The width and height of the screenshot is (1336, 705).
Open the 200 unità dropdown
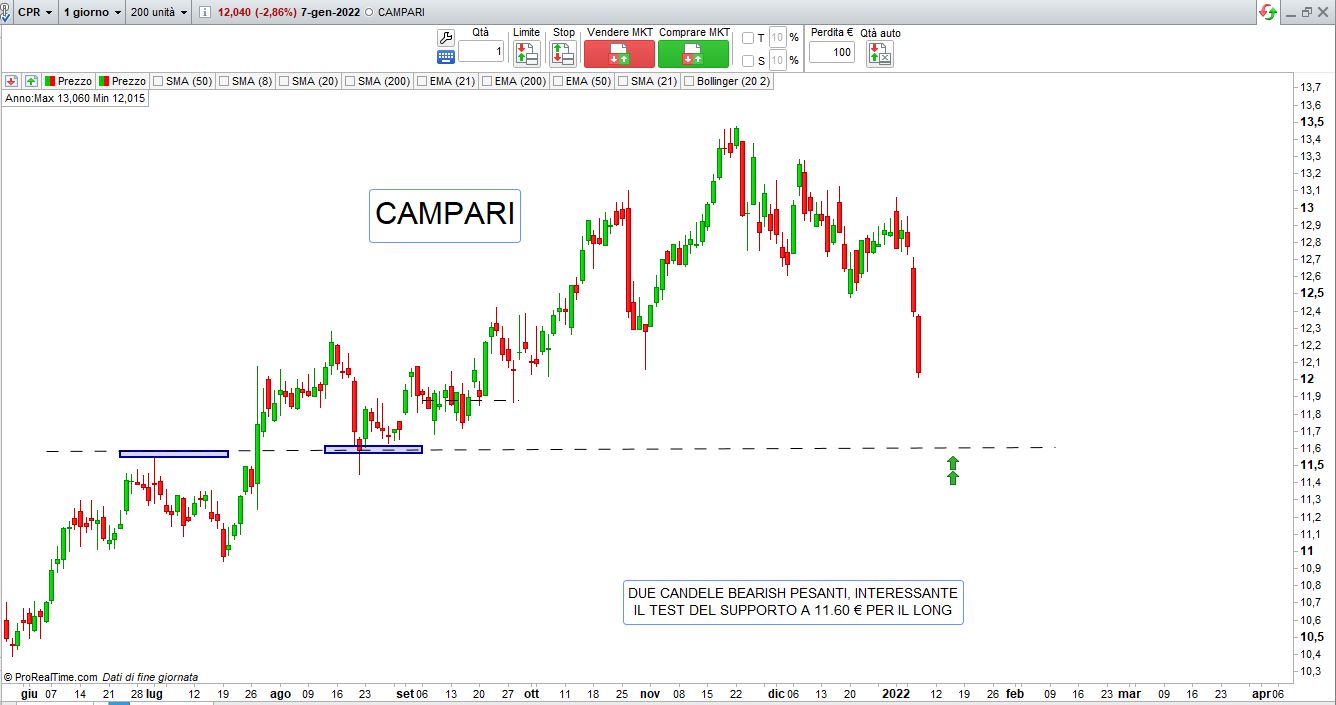pyautogui.click(x=159, y=12)
